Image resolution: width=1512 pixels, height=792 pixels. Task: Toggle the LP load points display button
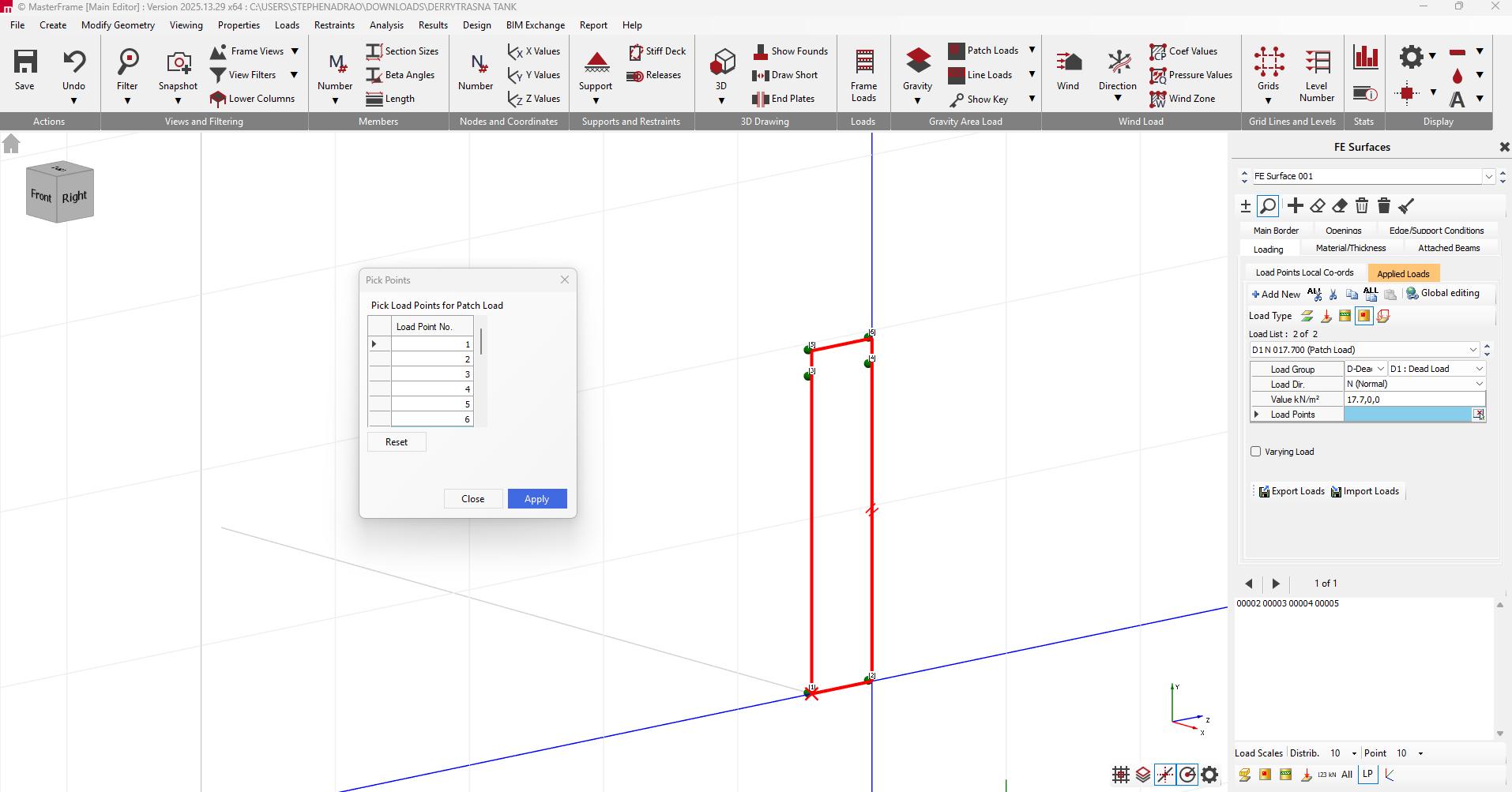pyautogui.click(x=1367, y=775)
